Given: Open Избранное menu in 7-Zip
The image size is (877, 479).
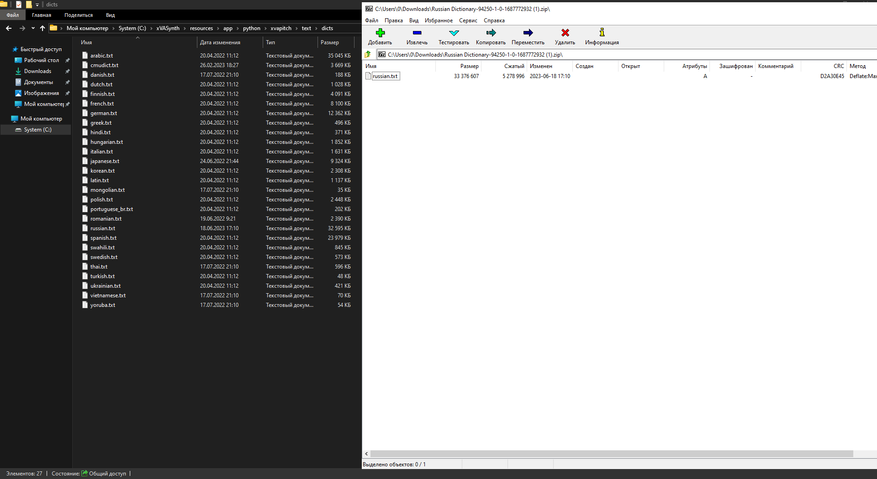Looking at the screenshot, I should point(438,21).
